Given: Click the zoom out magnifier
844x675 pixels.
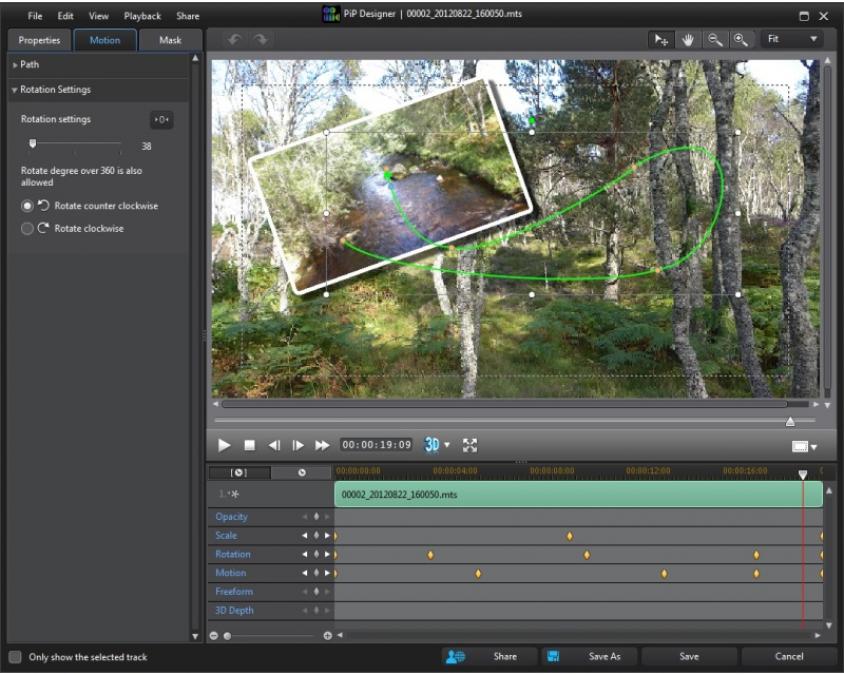Looking at the screenshot, I should [x=714, y=39].
